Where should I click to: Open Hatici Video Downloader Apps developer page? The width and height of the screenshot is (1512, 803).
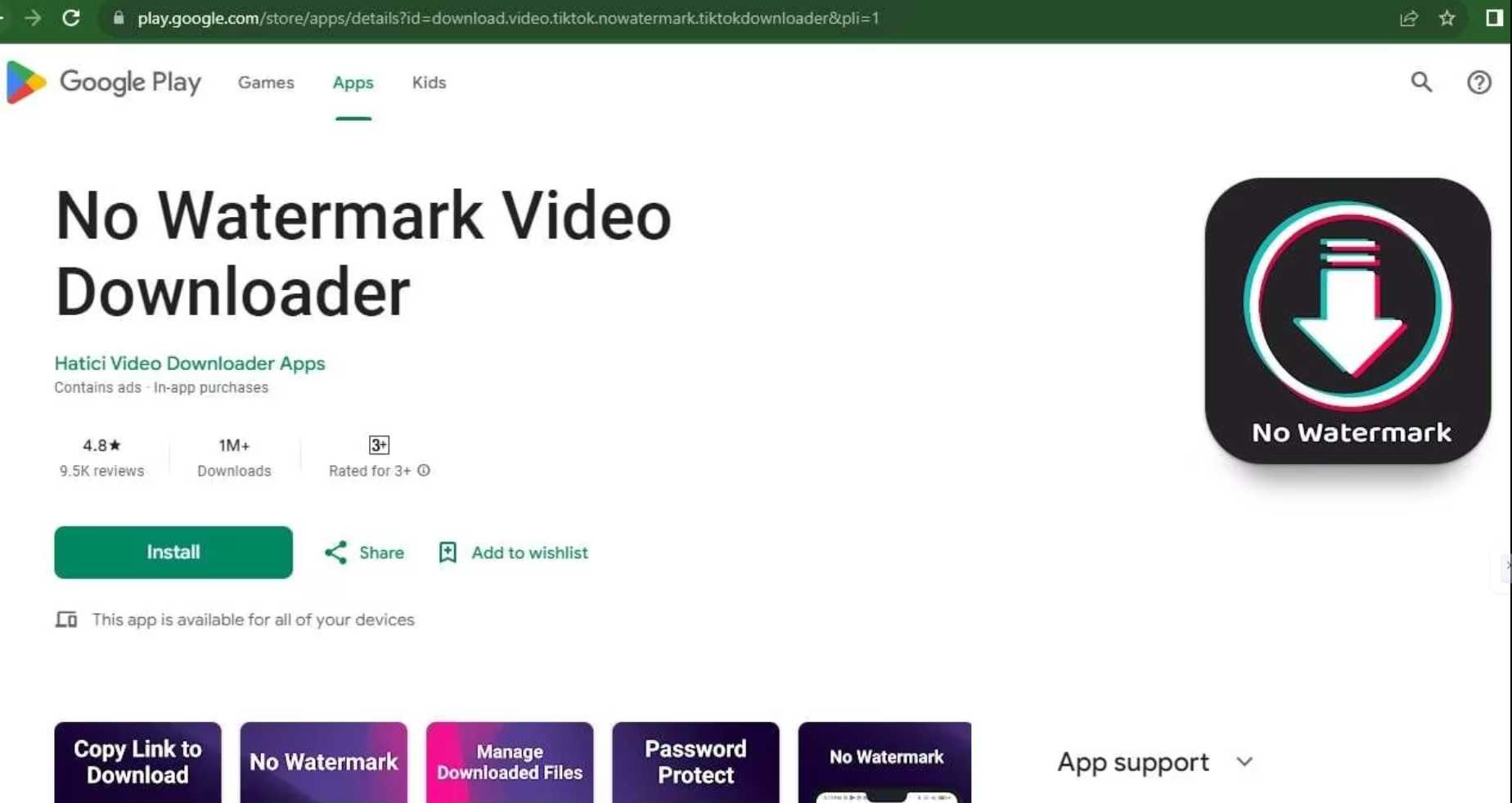(x=190, y=363)
